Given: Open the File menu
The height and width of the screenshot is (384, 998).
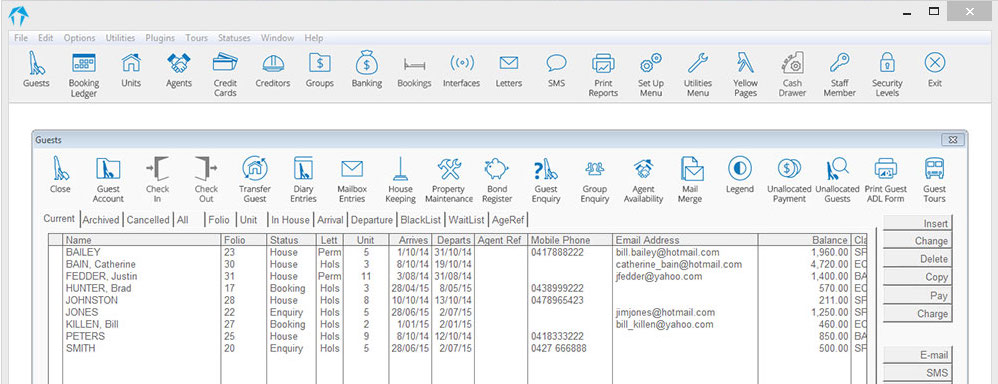Looking at the screenshot, I should click(20, 38).
